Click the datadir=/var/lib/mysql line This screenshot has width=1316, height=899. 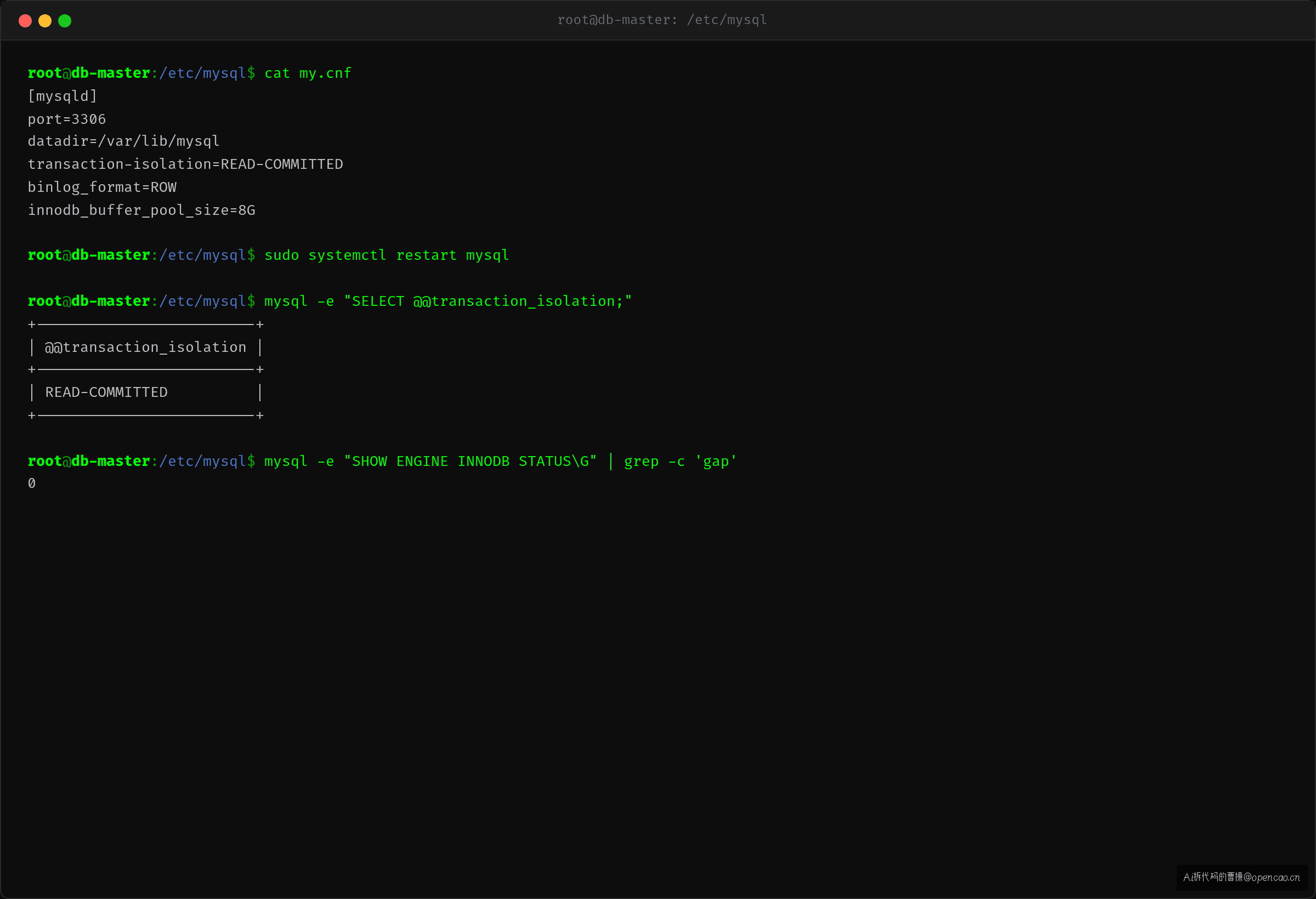123,141
